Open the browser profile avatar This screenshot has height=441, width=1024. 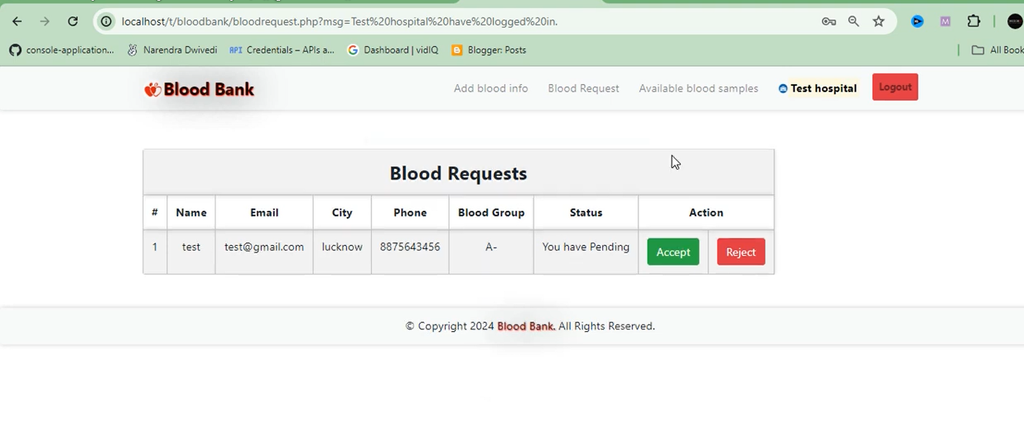point(1015,22)
